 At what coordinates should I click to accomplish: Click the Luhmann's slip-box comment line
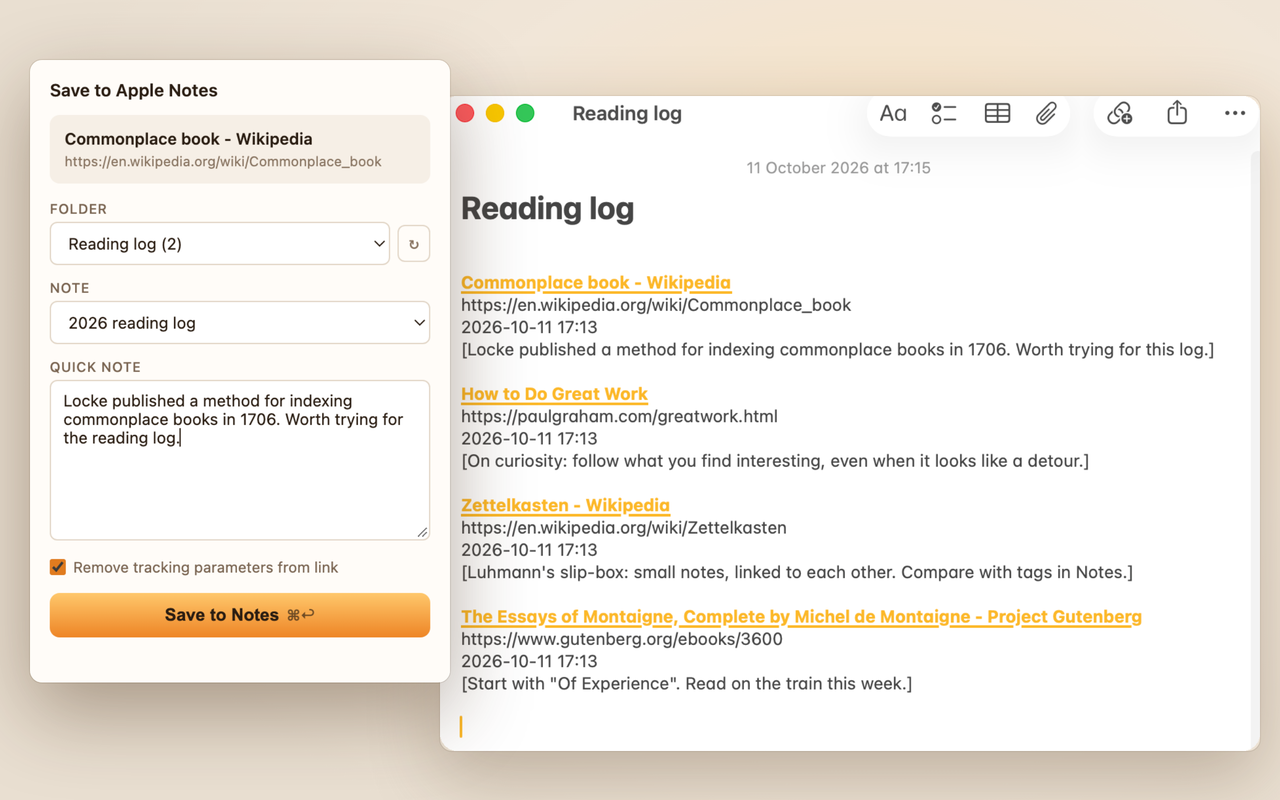(x=797, y=573)
